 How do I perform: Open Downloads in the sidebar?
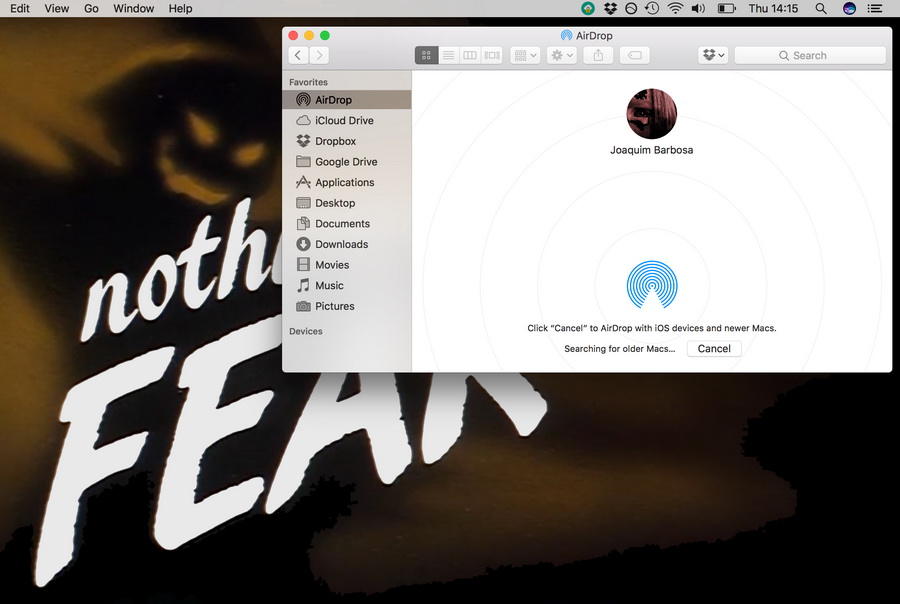[347, 245]
